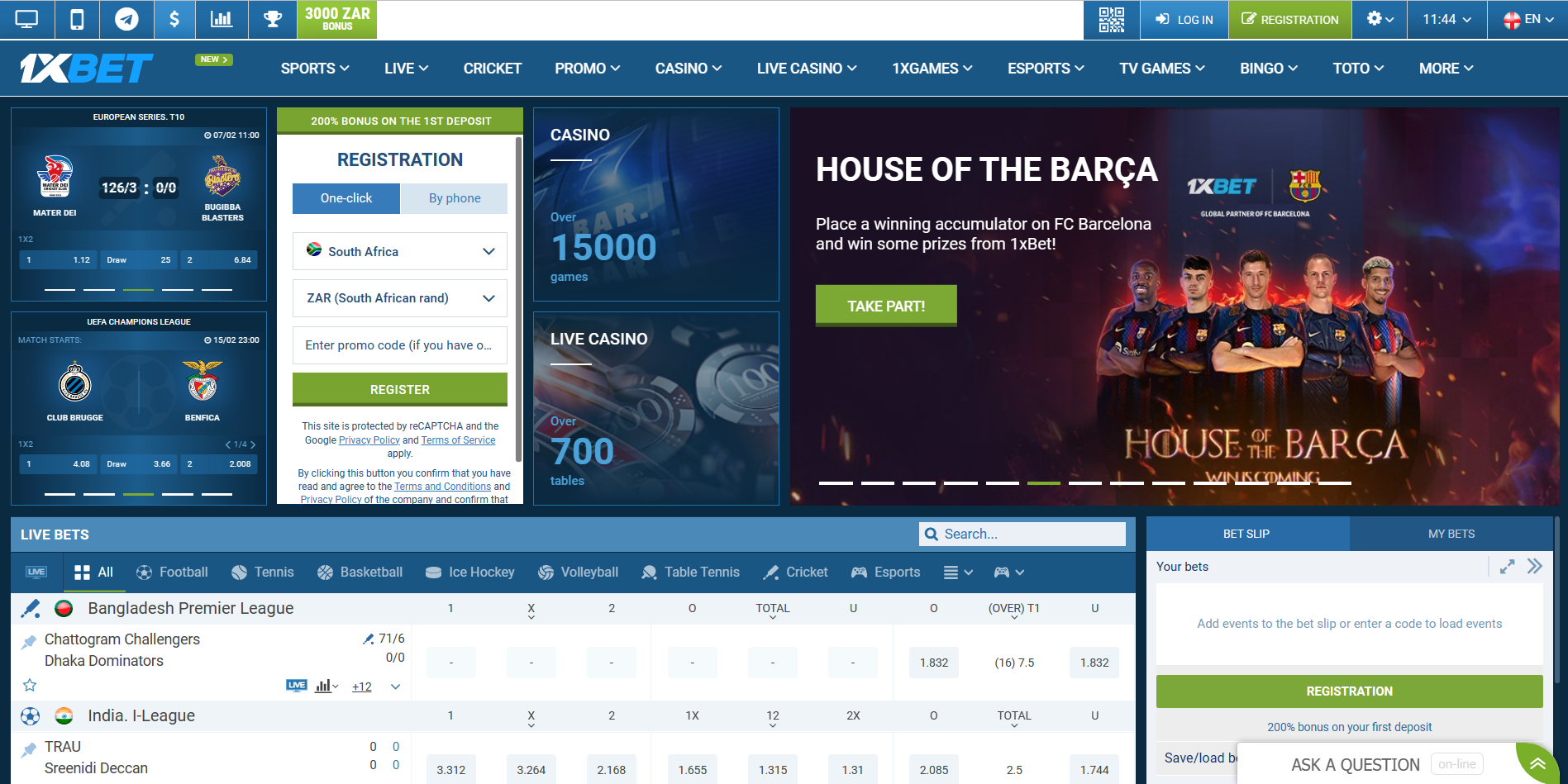The height and width of the screenshot is (784, 1568).
Task: Click the dollar sign payments icon
Action: tap(174, 19)
